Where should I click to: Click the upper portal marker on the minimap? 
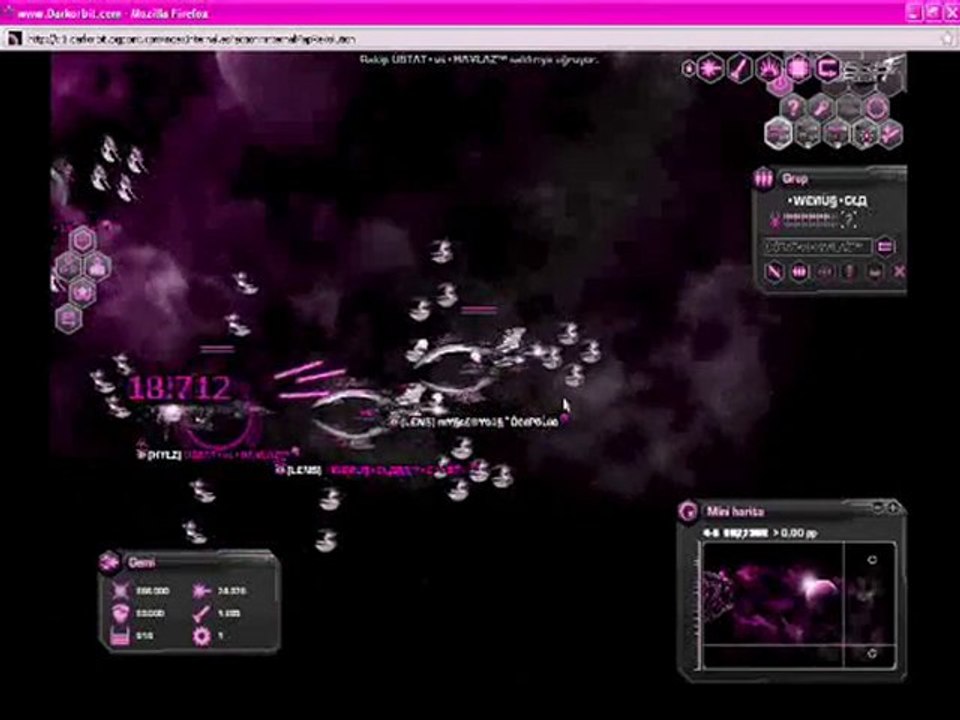coord(872,560)
